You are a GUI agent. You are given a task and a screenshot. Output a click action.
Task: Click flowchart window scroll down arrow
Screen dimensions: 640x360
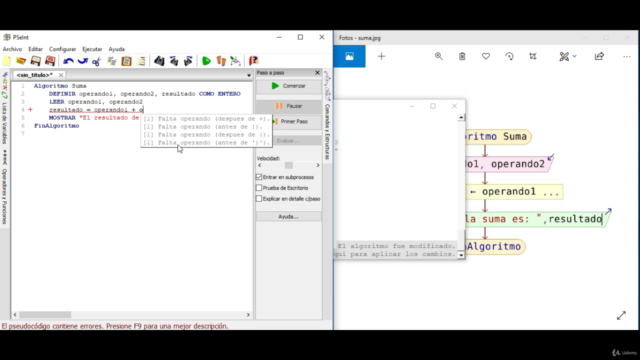(461, 255)
